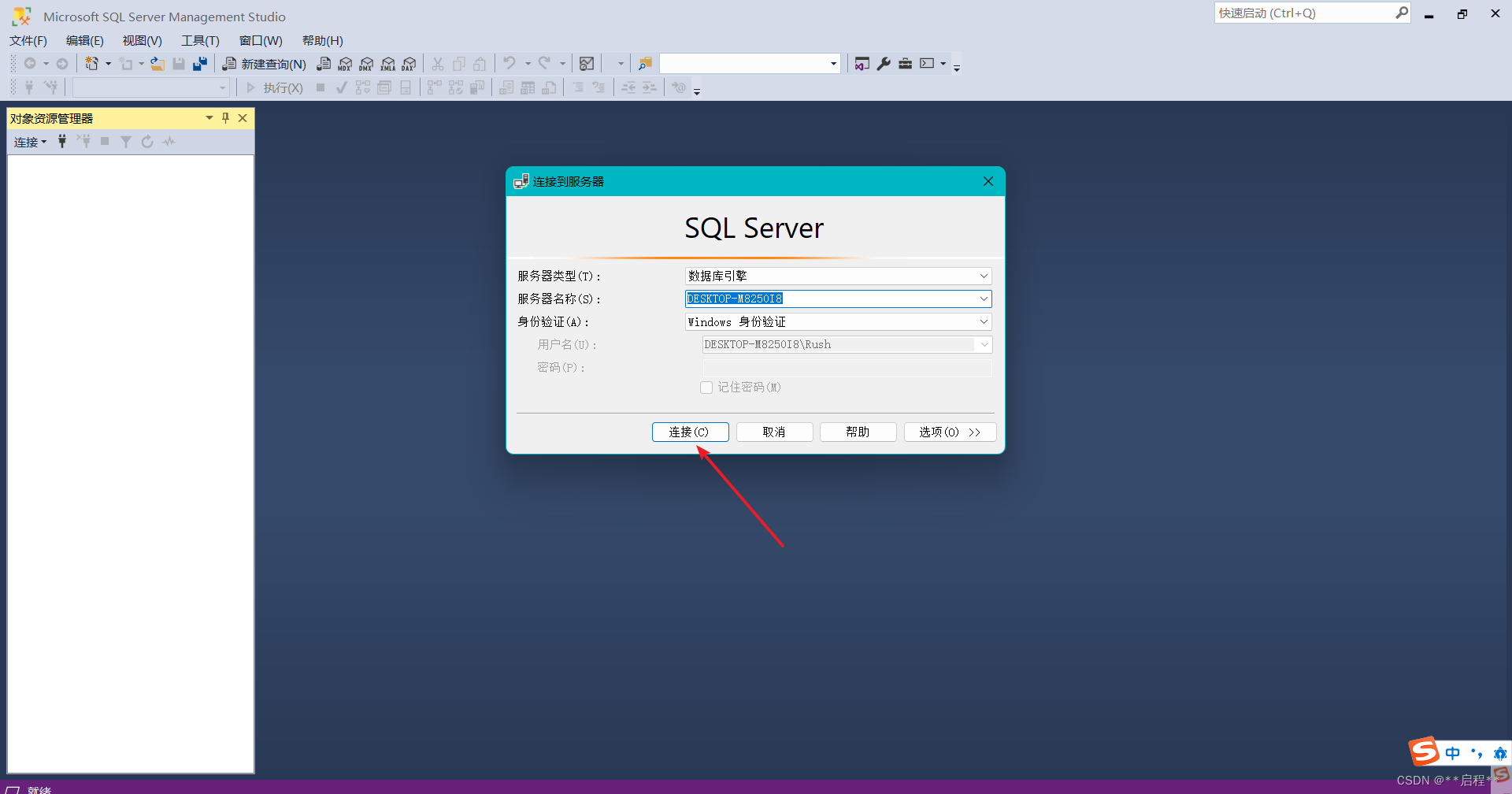This screenshot has height=794, width=1512.
Task: Toggle the 记住密码(M) checkbox
Action: point(706,388)
